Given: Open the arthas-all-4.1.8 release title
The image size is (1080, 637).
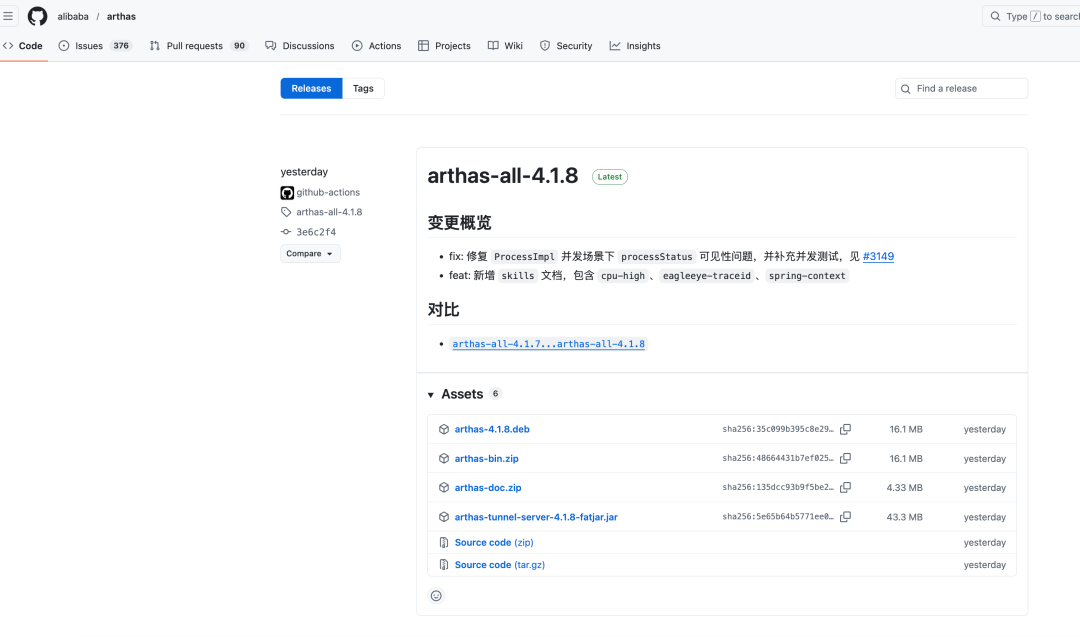Looking at the screenshot, I should coord(503,176).
